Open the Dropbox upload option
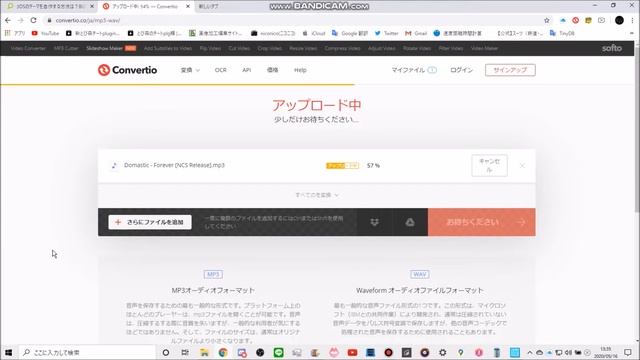640x360 pixels. click(374, 222)
